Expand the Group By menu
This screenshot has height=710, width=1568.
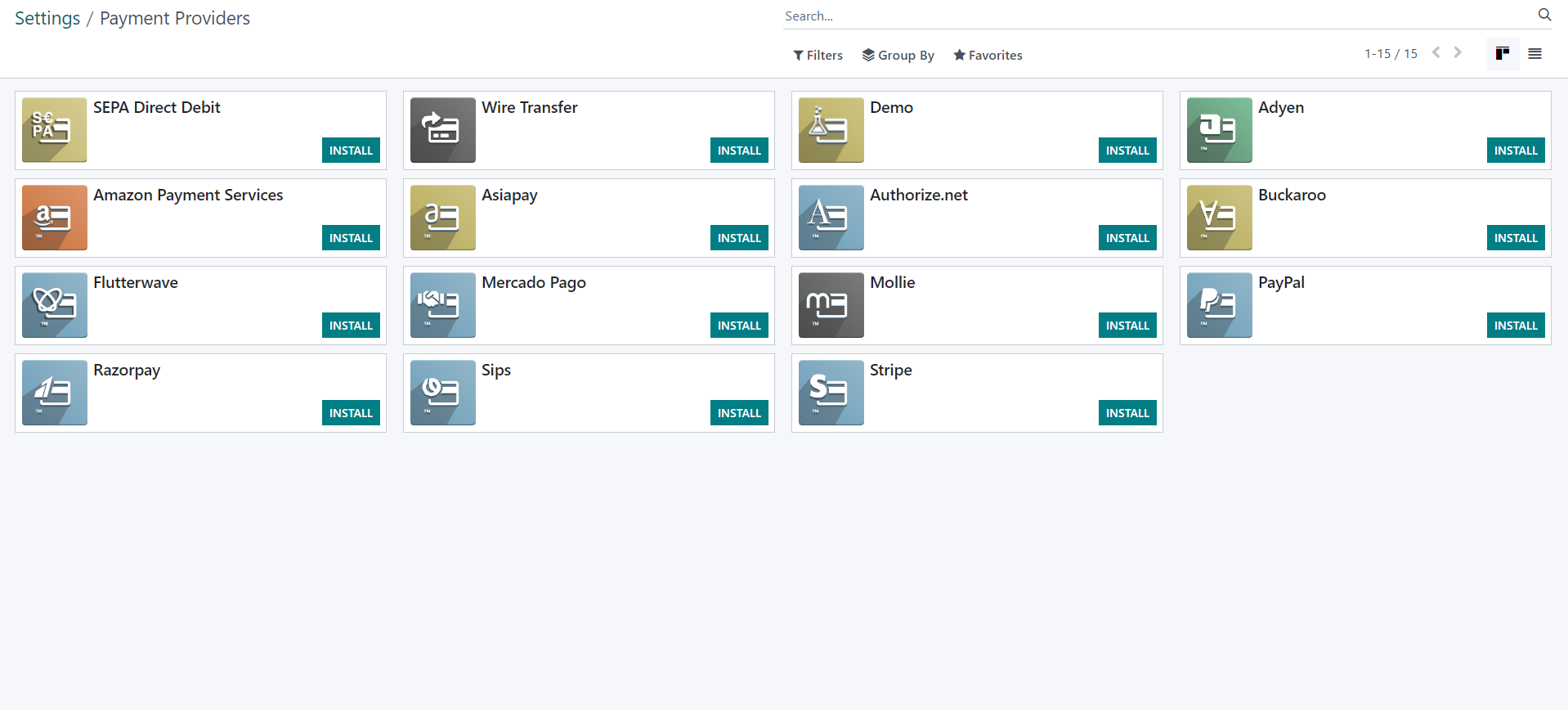point(898,55)
